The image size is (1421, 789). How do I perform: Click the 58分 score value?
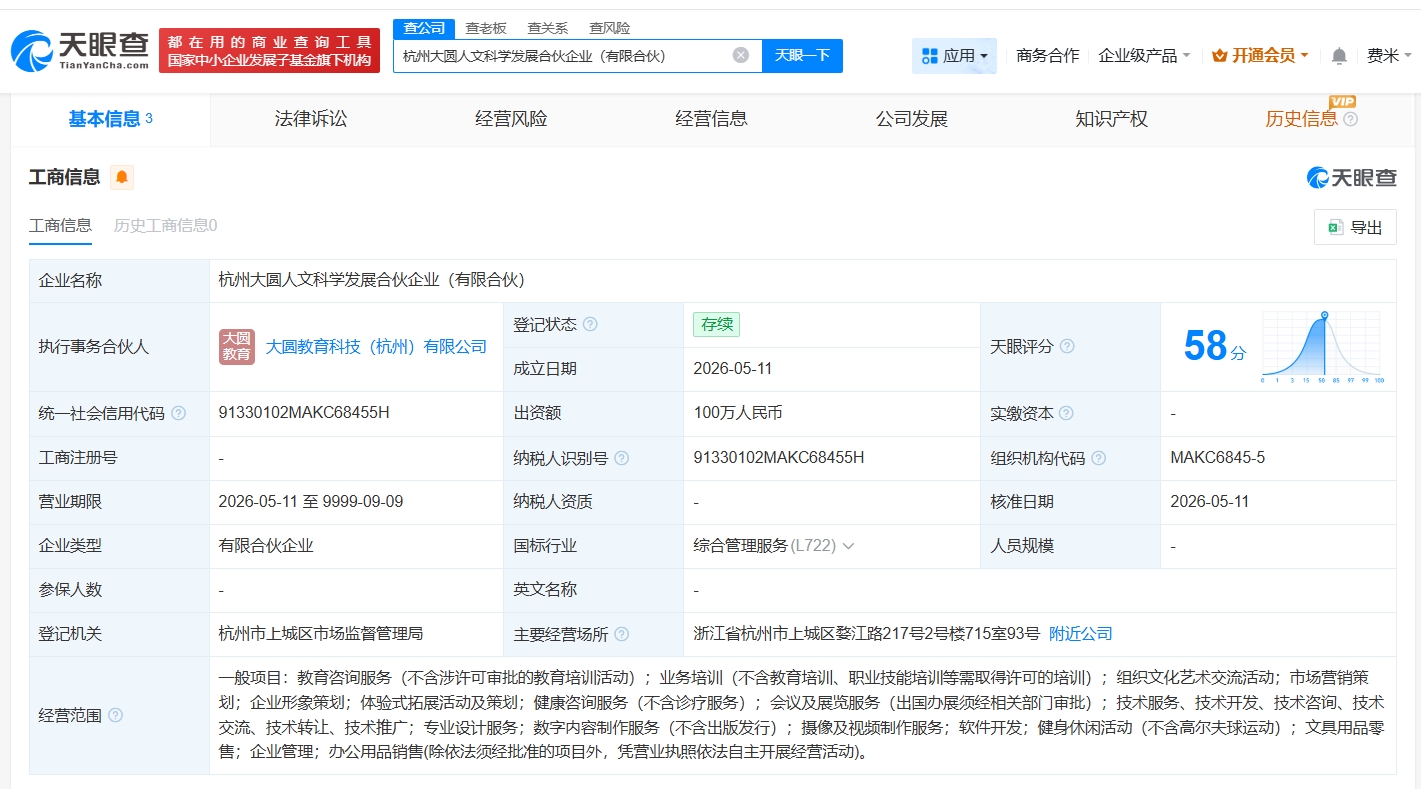(x=1214, y=346)
